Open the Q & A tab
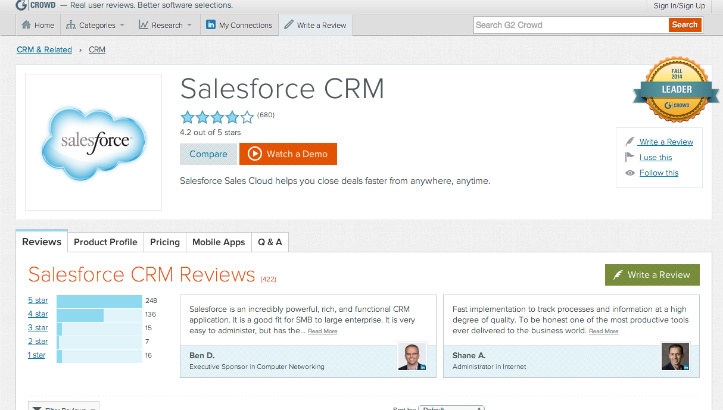723x410 pixels. (270, 242)
